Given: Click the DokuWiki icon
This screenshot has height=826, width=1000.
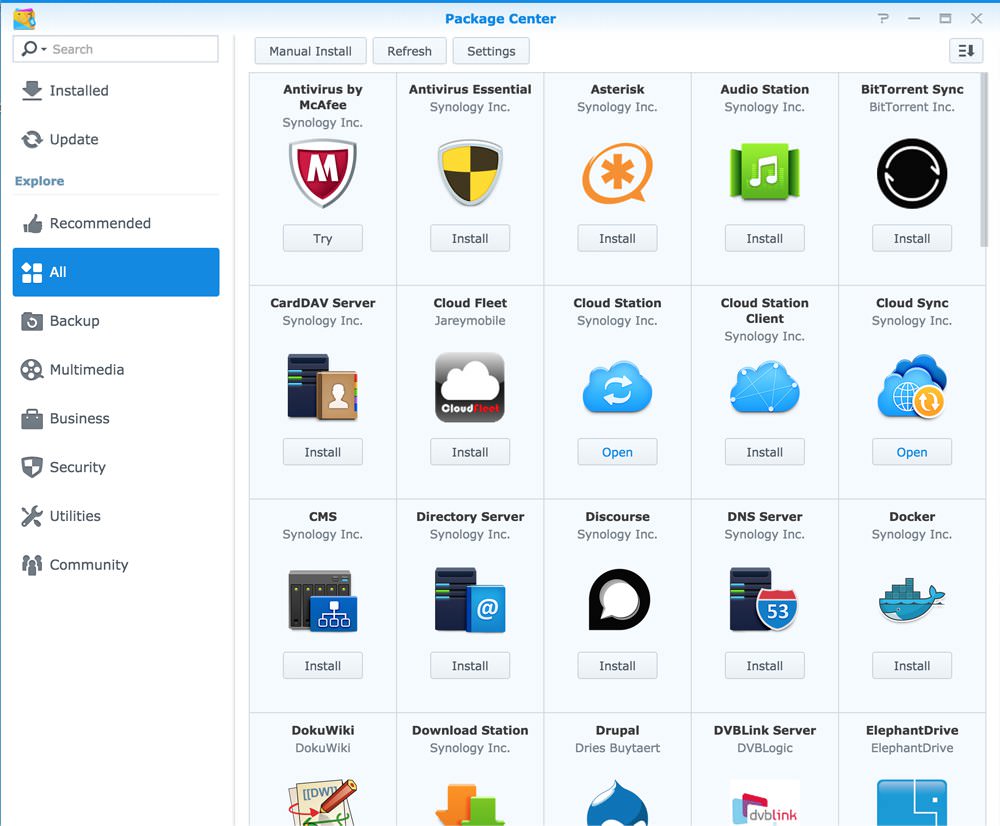Looking at the screenshot, I should pyautogui.click(x=323, y=802).
